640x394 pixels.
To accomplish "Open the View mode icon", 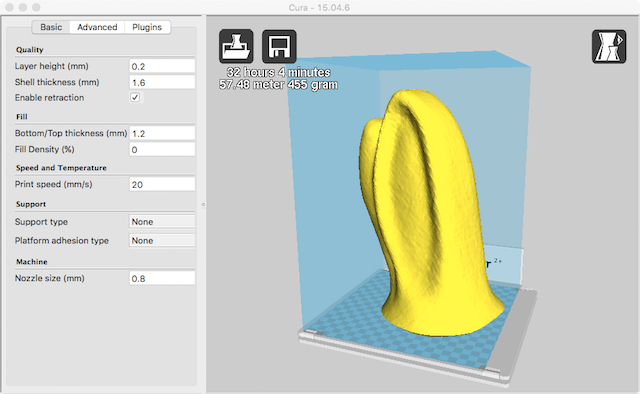I will 609,46.
